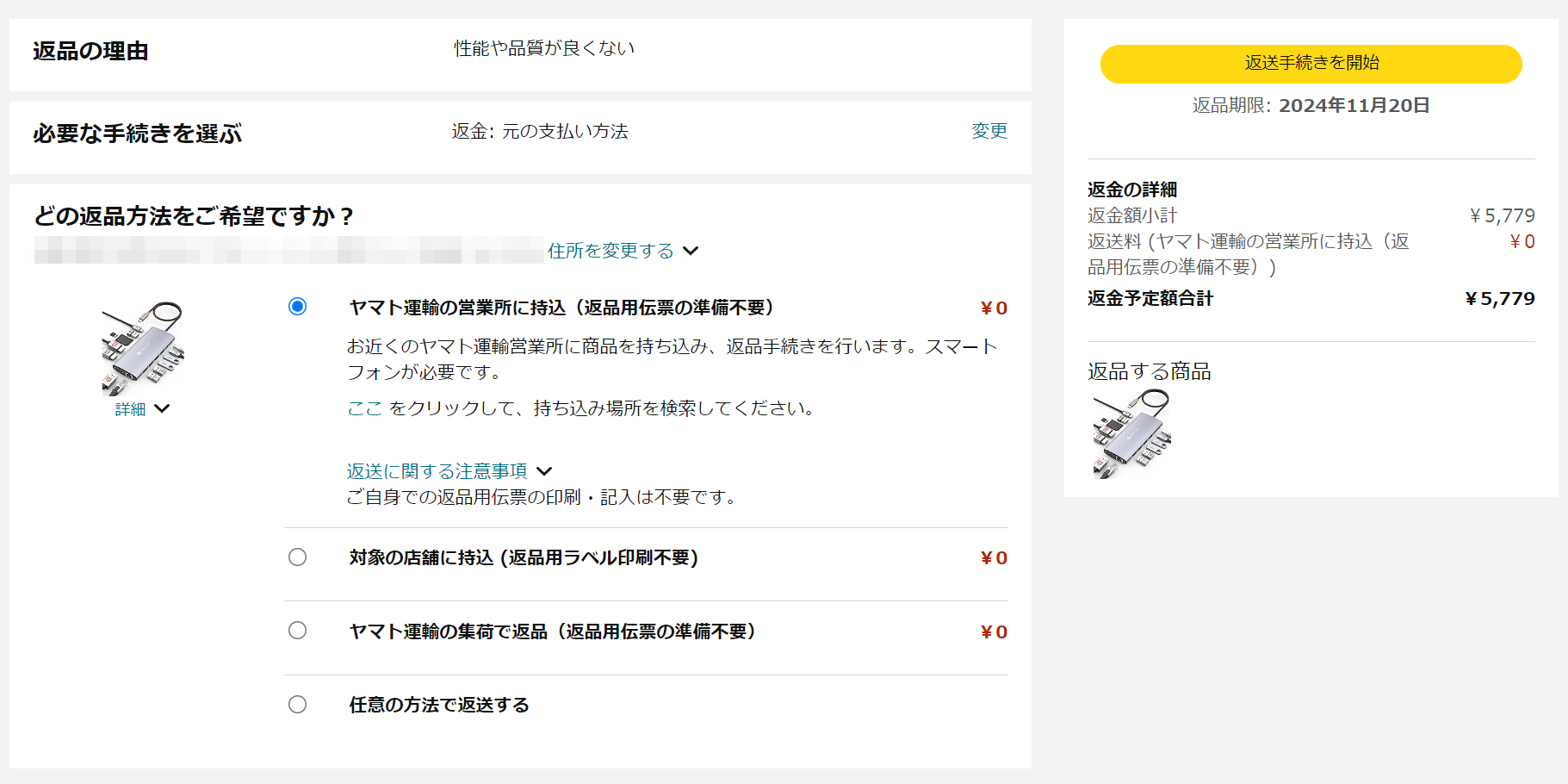Open the 住所を変更する address link
The width and height of the screenshot is (1568, 784).
(610, 251)
